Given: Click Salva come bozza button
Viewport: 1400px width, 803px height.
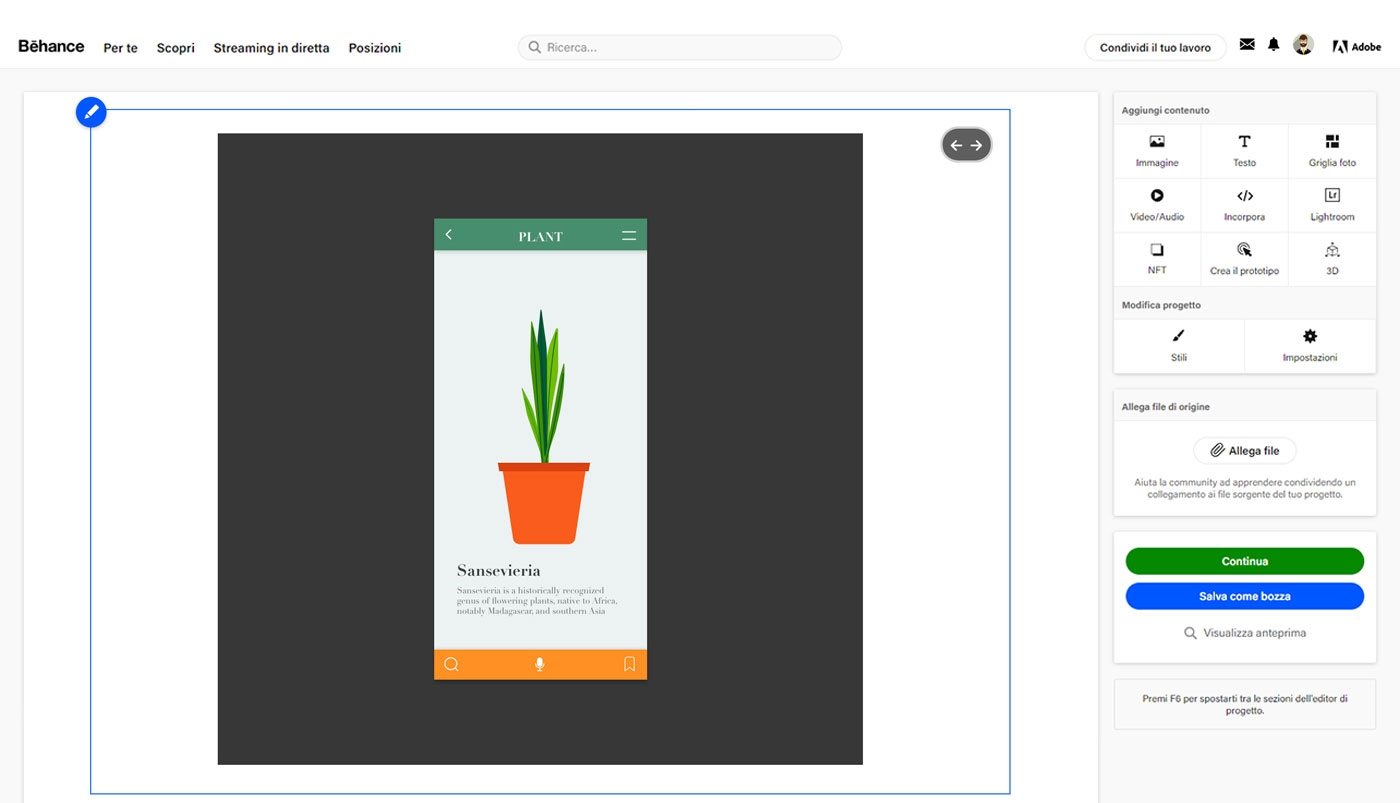Looking at the screenshot, I should point(1244,596).
